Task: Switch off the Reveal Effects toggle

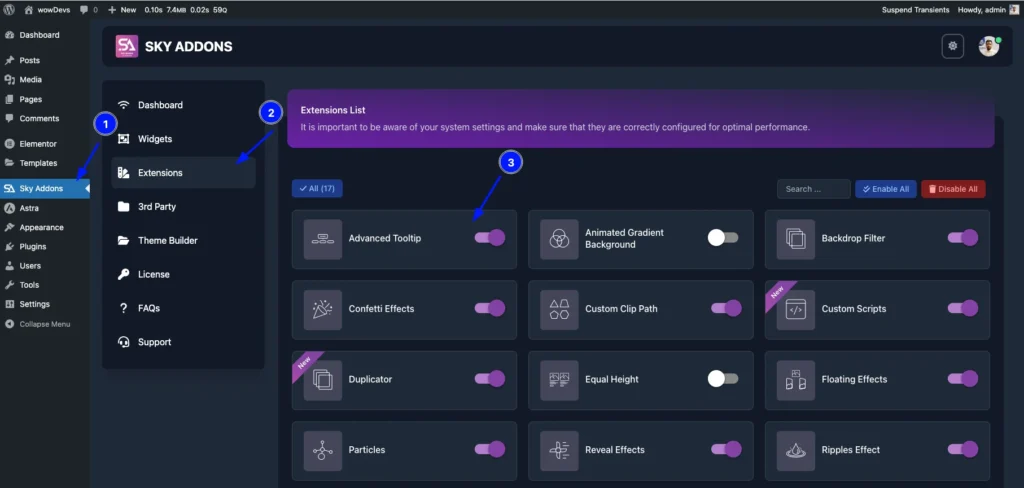Action: pos(726,449)
